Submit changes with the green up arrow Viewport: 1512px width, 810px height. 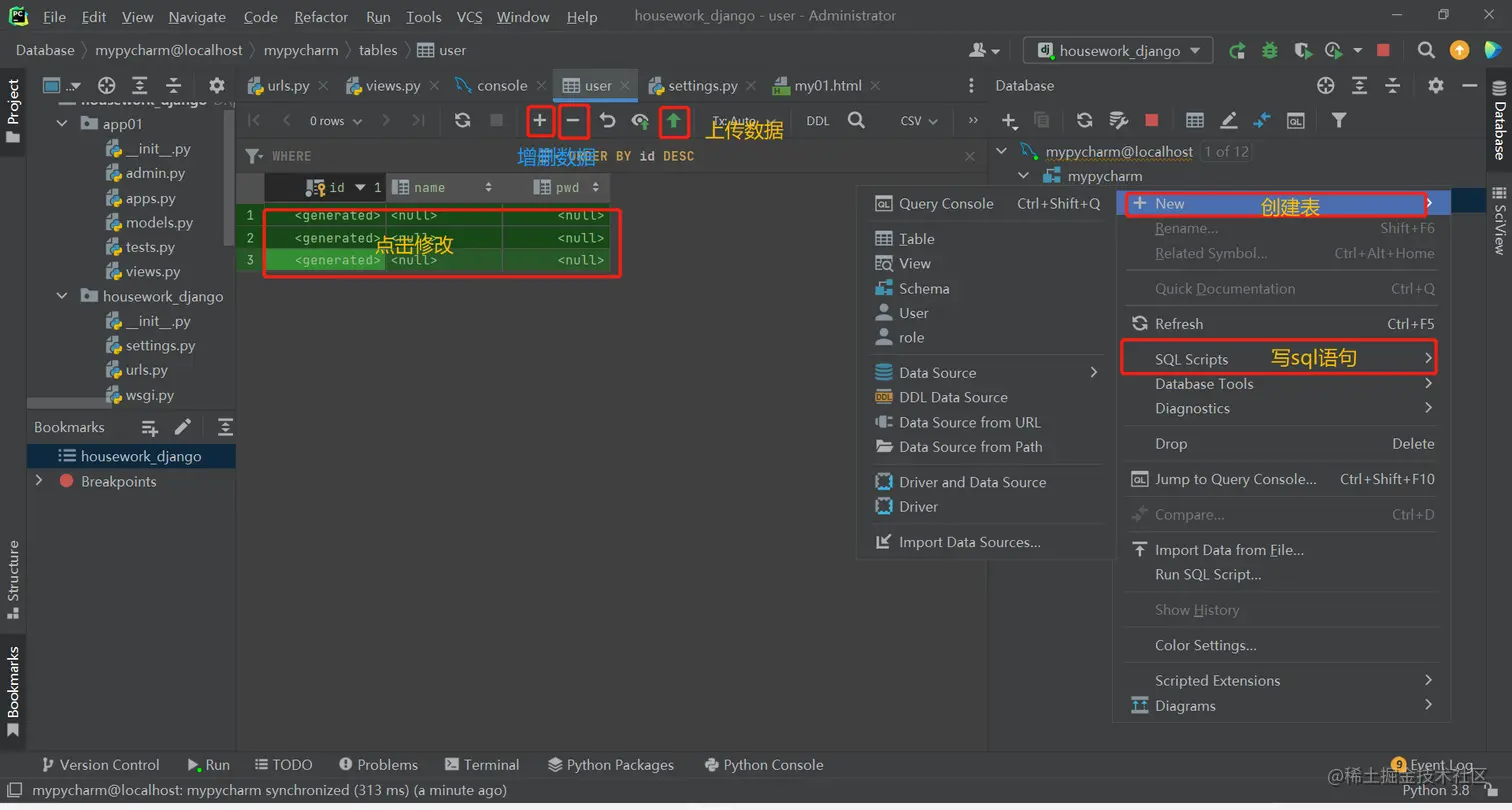tap(674, 121)
